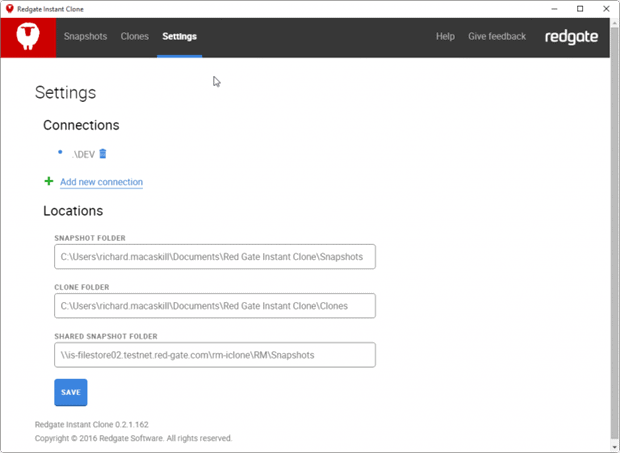Click the redgate brand logo

571,37
